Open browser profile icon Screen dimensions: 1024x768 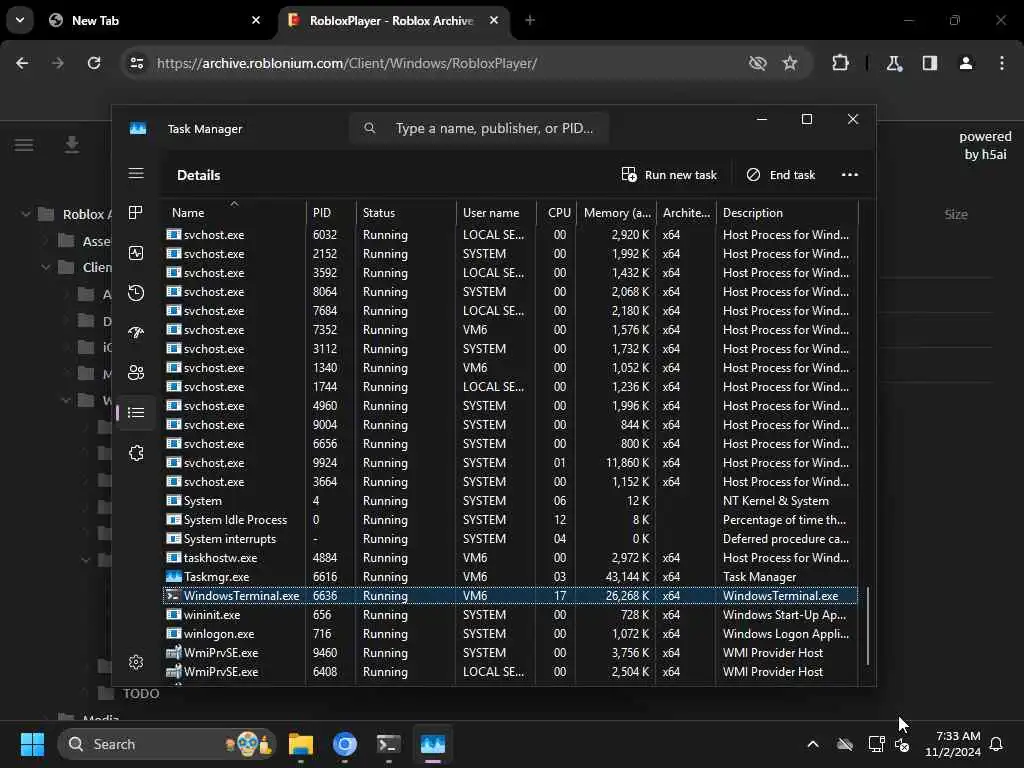(966, 63)
